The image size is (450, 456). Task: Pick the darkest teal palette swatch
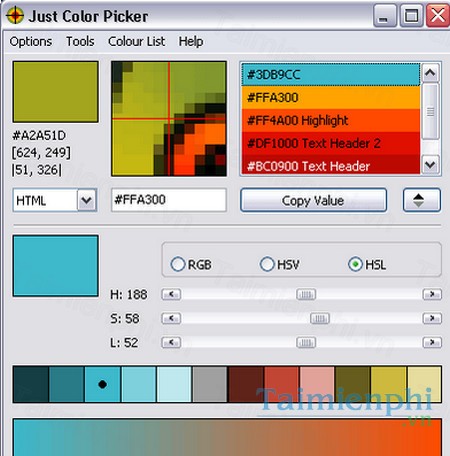[x=31, y=384]
